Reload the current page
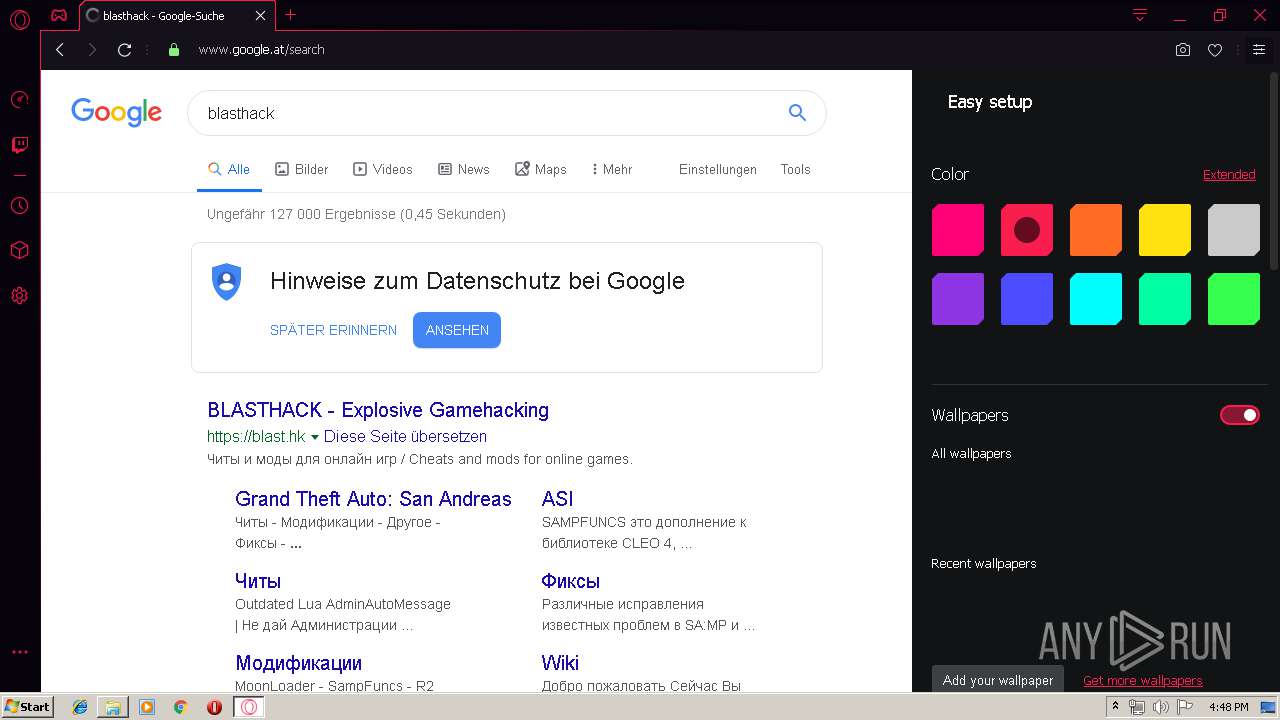The height and width of the screenshot is (720, 1280). (125, 49)
